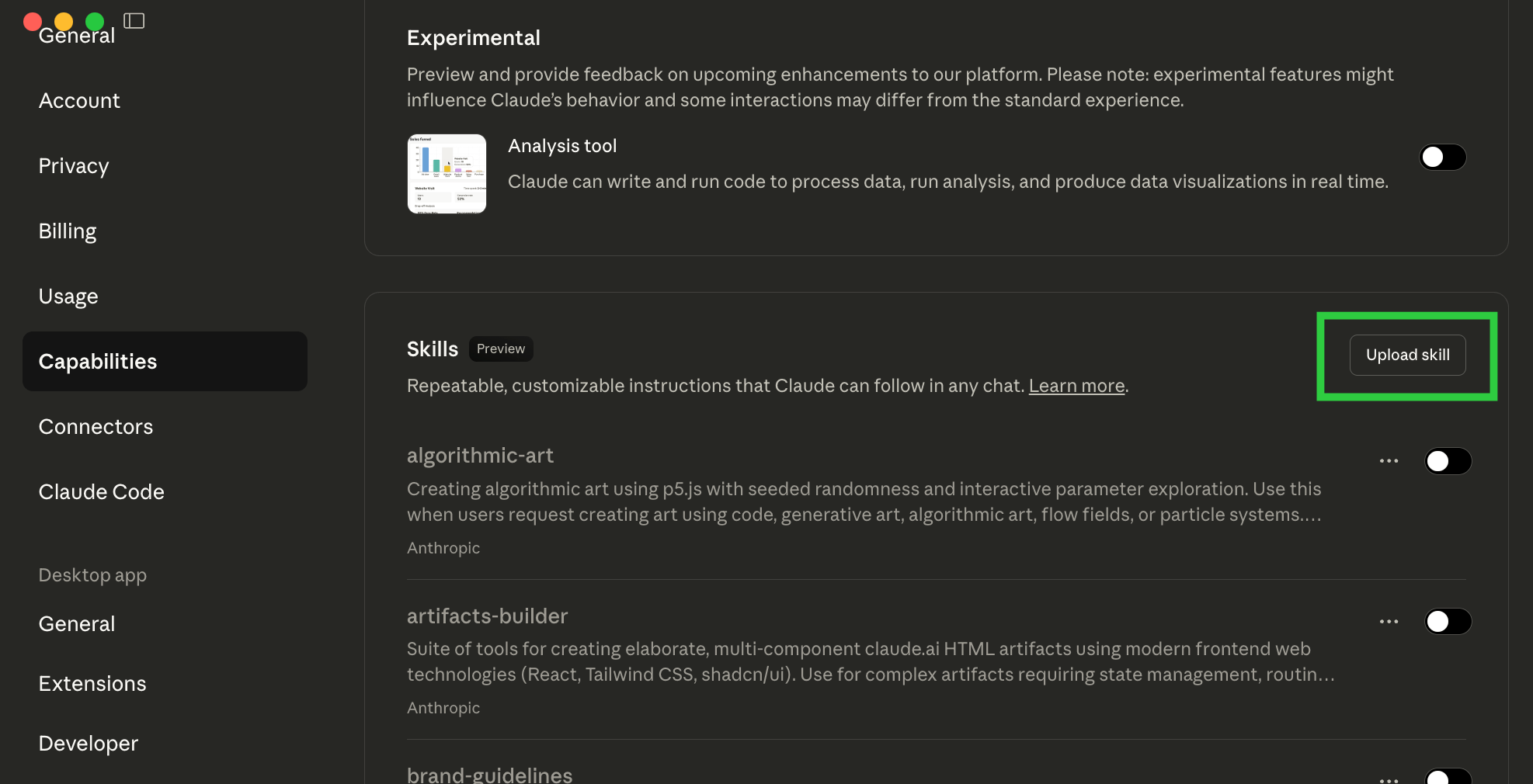Screen dimensions: 1533x784
Task: Turn on the artifacts-builder skill
Action: click(x=1448, y=622)
